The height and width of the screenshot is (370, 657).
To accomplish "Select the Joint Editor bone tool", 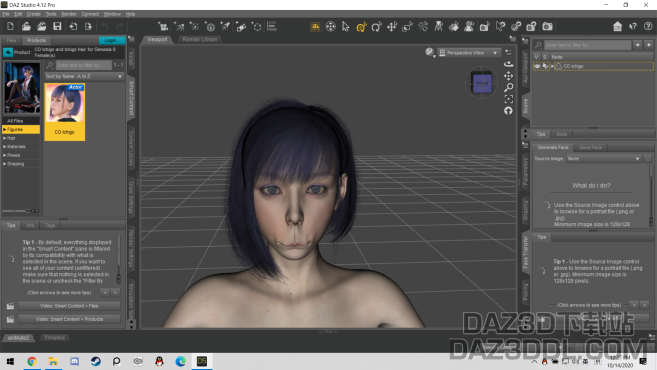I will tap(423, 26).
